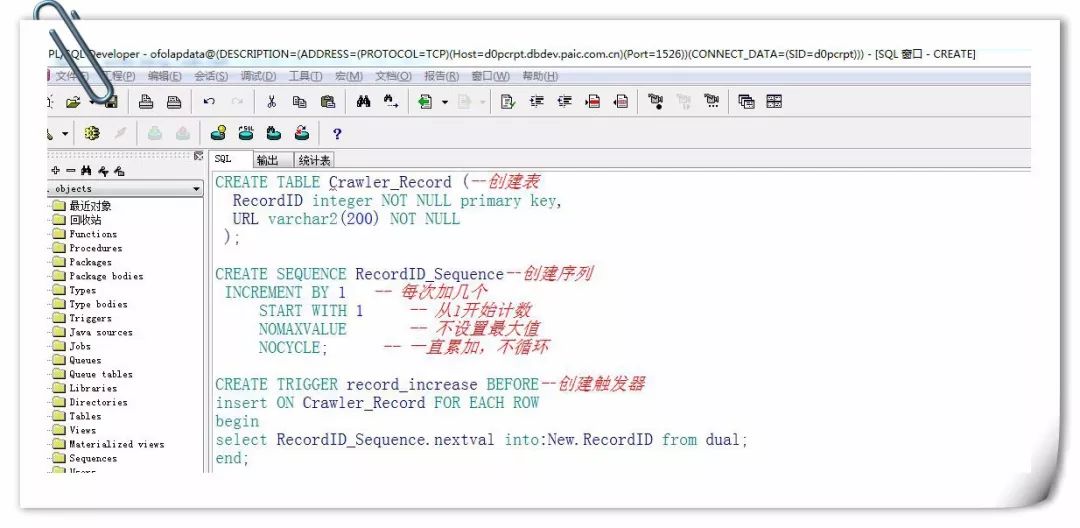Expand the tree with the browser's plus icon

[56, 171]
